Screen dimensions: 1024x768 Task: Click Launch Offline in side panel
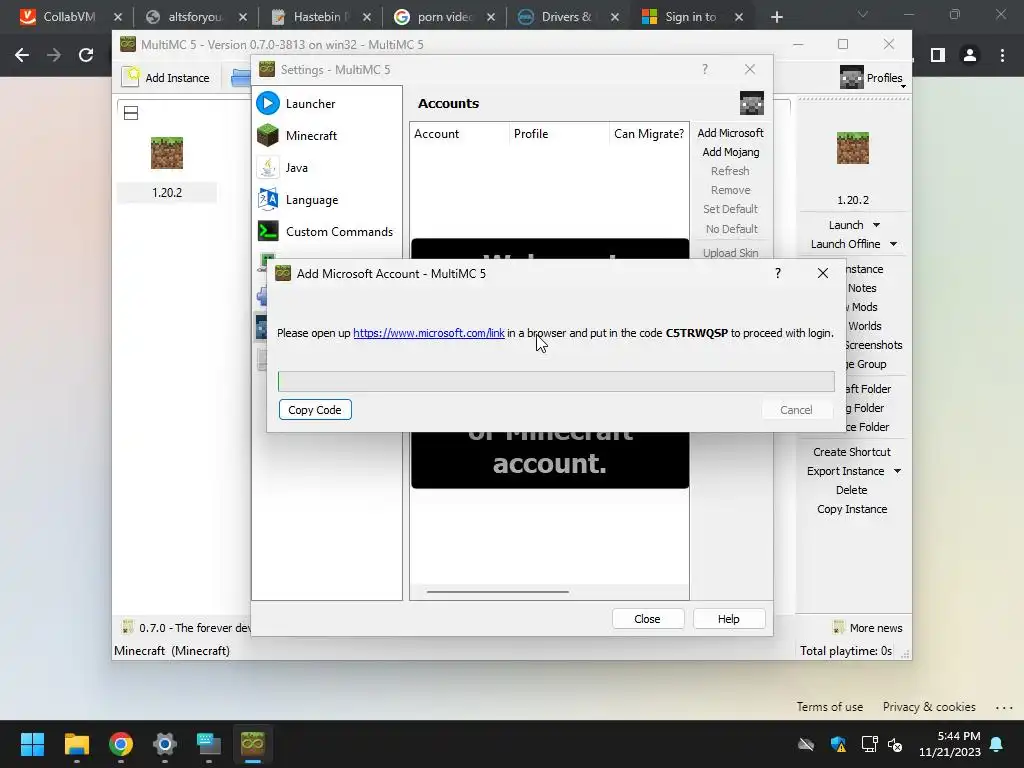click(845, 244)
